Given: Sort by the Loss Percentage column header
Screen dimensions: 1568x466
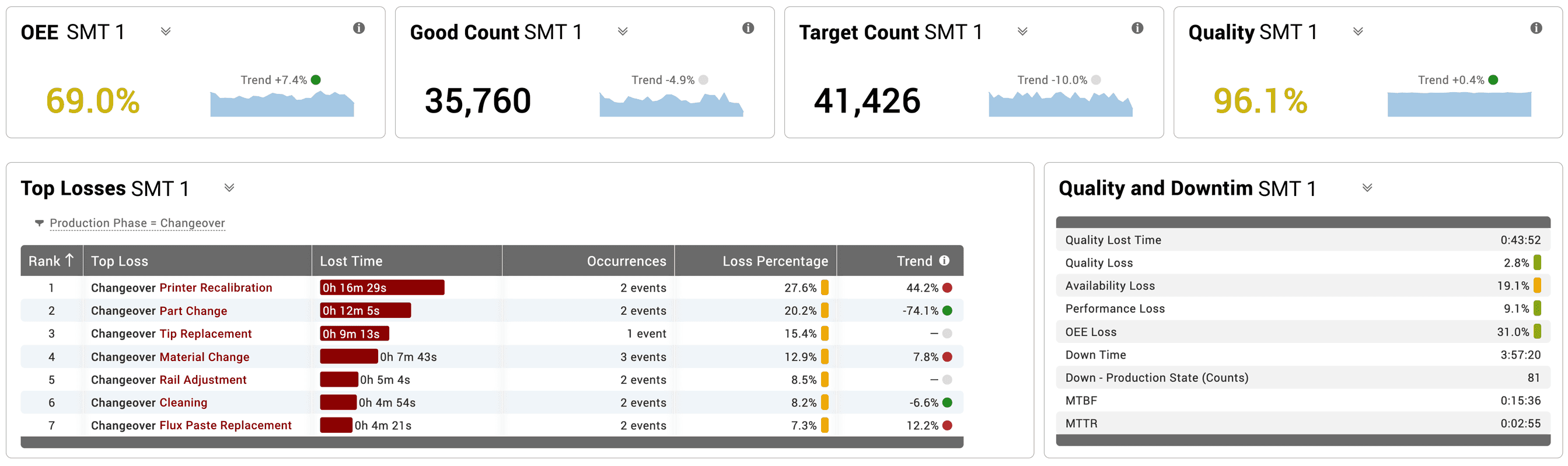Looking at the screenshot, I should [x=774, y=261].
